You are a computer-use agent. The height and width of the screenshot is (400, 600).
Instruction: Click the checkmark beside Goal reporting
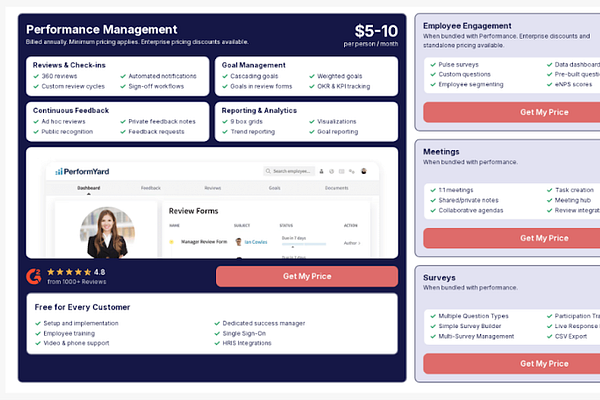tap(312, 132)
